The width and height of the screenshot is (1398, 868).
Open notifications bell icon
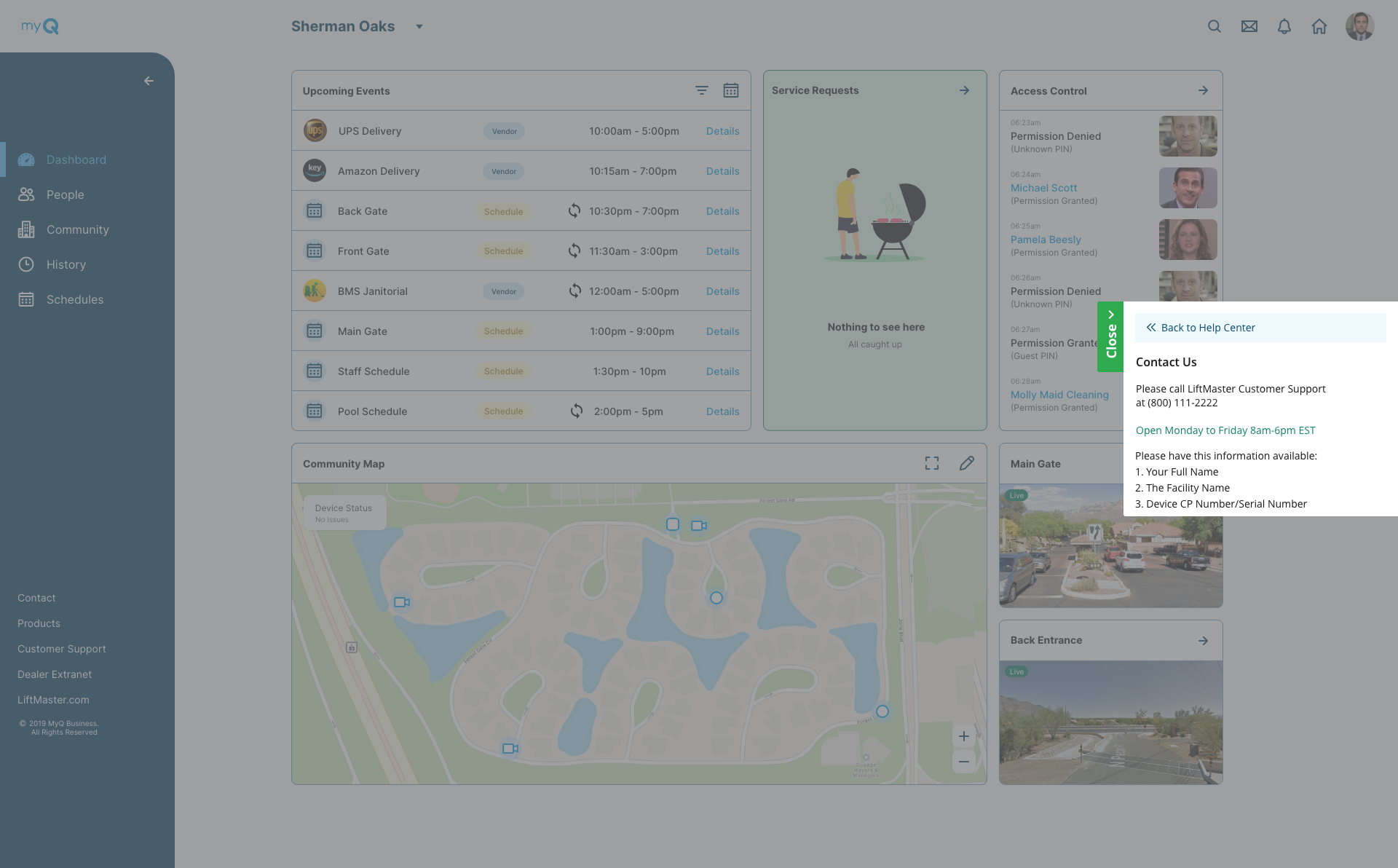click(x=1284, y=26)
